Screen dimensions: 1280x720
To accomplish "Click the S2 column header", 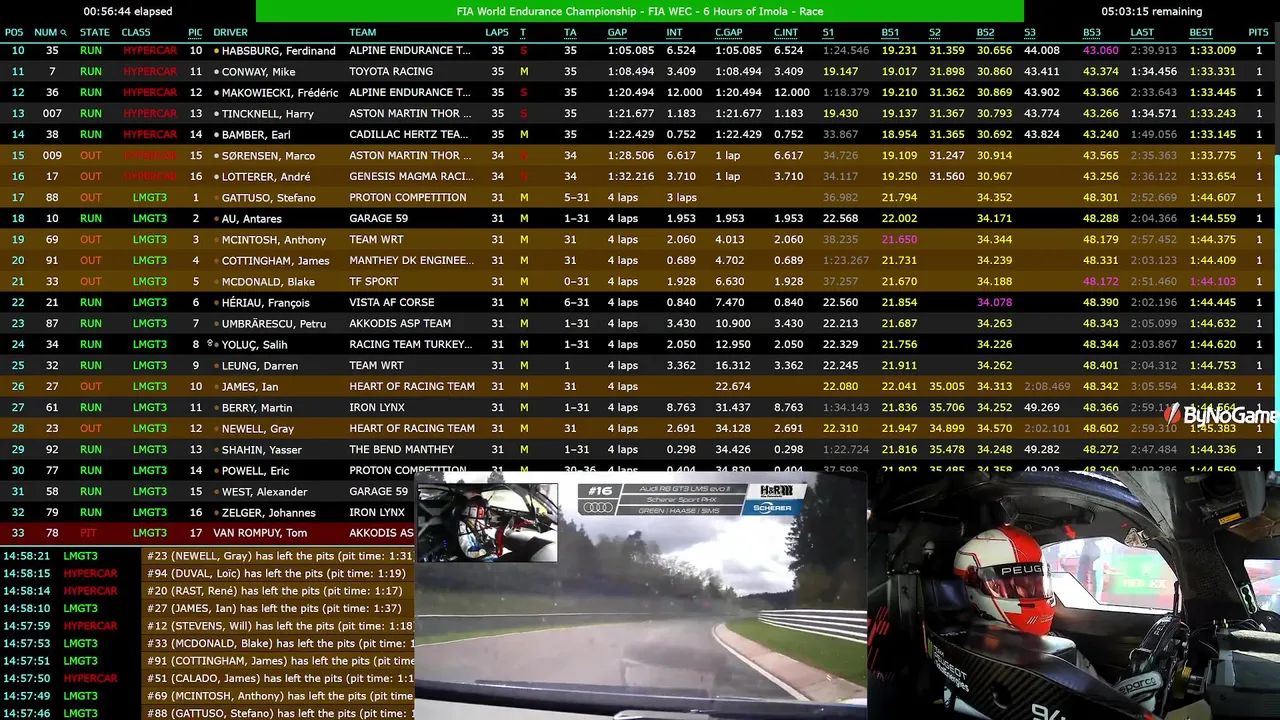I will tap(935, 33).
